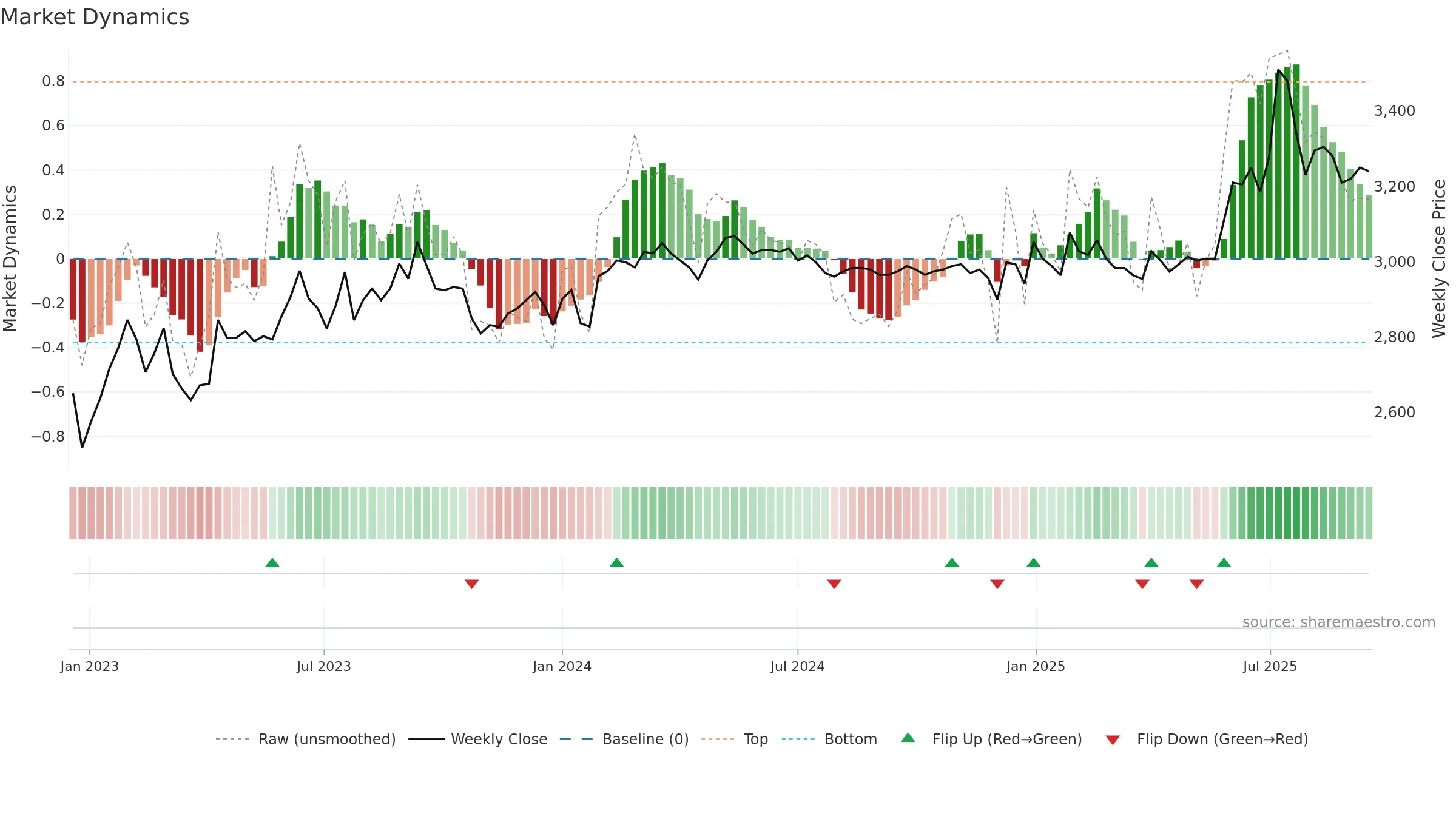1456x819 pixels.
Task: Click the red flip-down marker after Jul 2024
Action: (x=834, y=584)
